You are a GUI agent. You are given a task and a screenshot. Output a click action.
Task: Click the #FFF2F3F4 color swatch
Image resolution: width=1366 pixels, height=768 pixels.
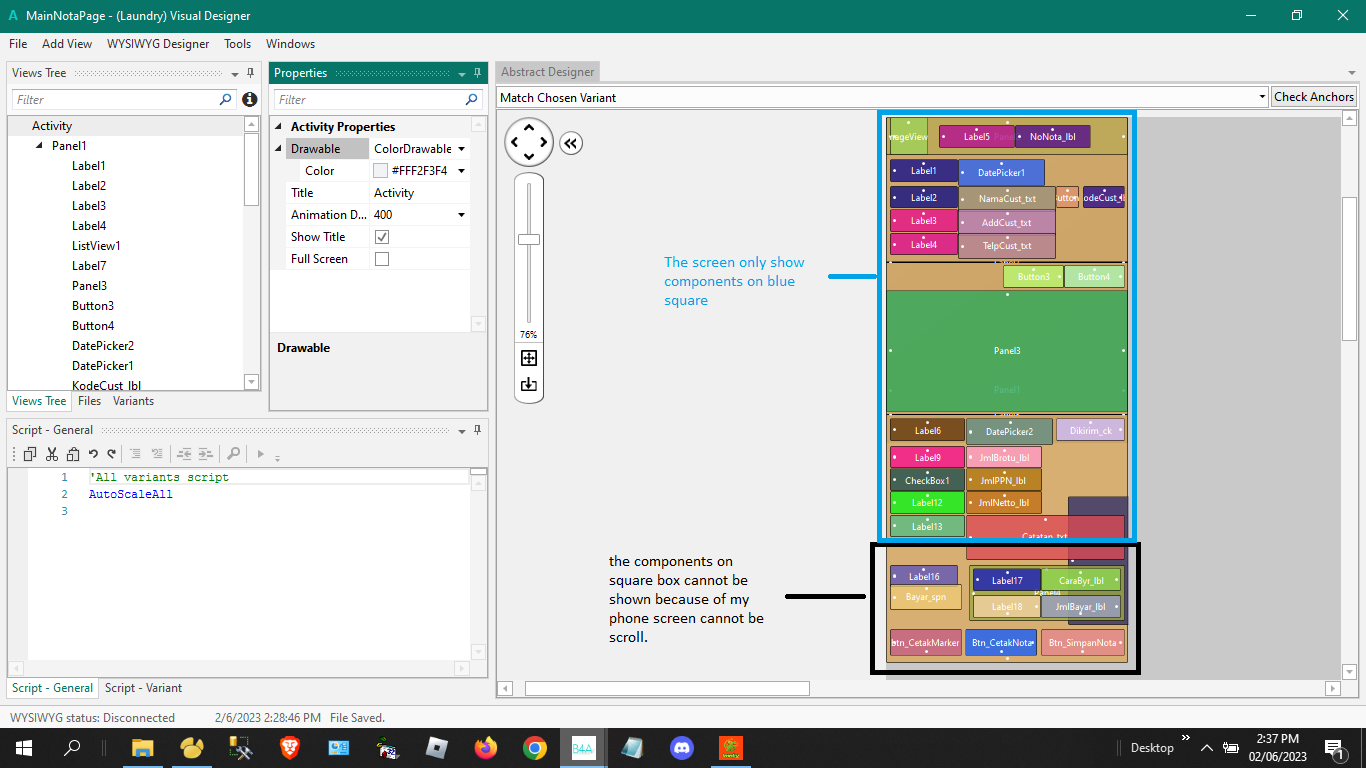pyautogui.click(x=380, y=171)
